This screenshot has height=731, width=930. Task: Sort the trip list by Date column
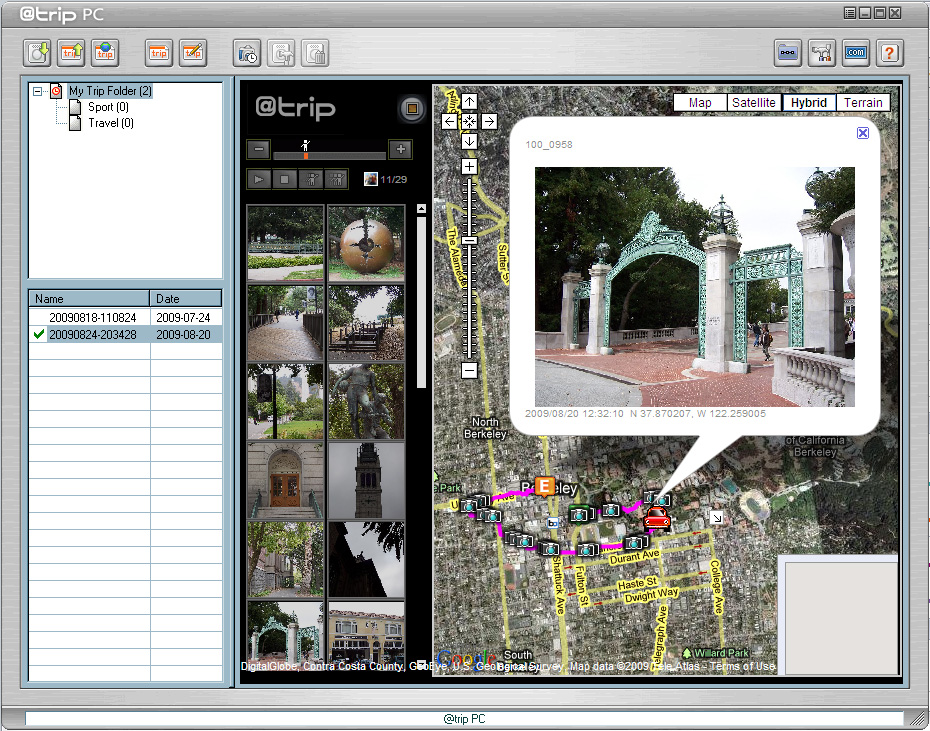(x=186, y=298)
